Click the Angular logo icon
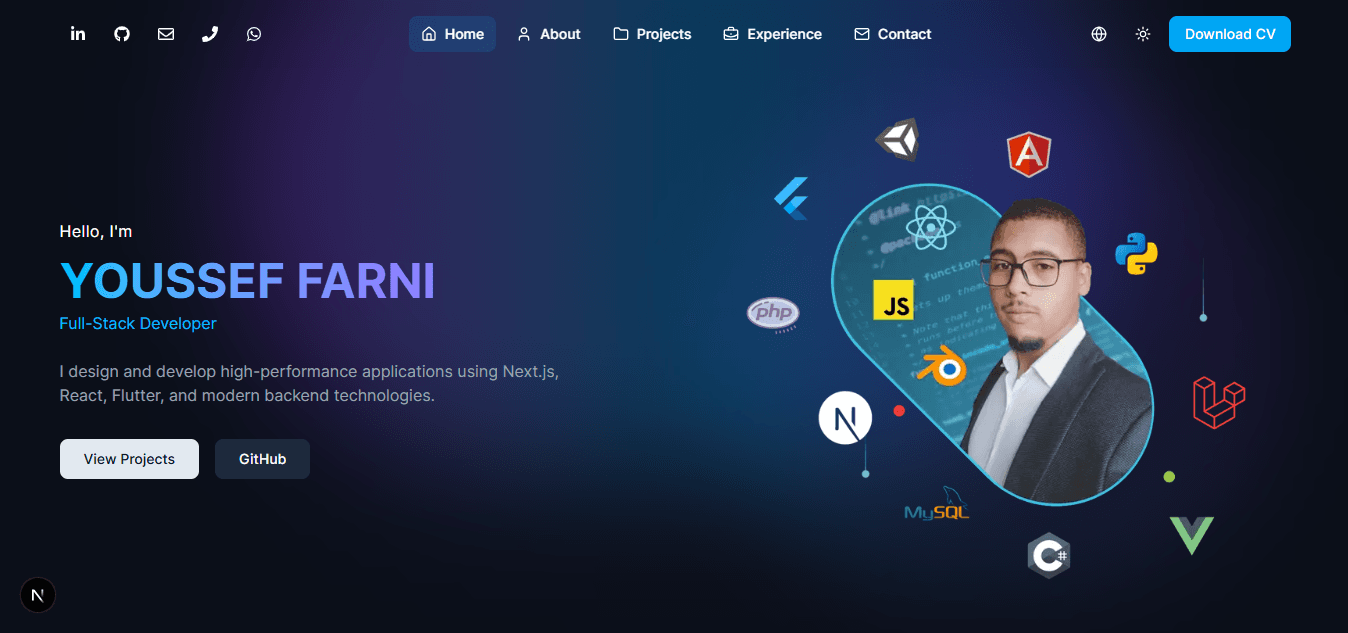Screen dimensions: 1348x633 pyautogui.click(x=1029, y=154)
